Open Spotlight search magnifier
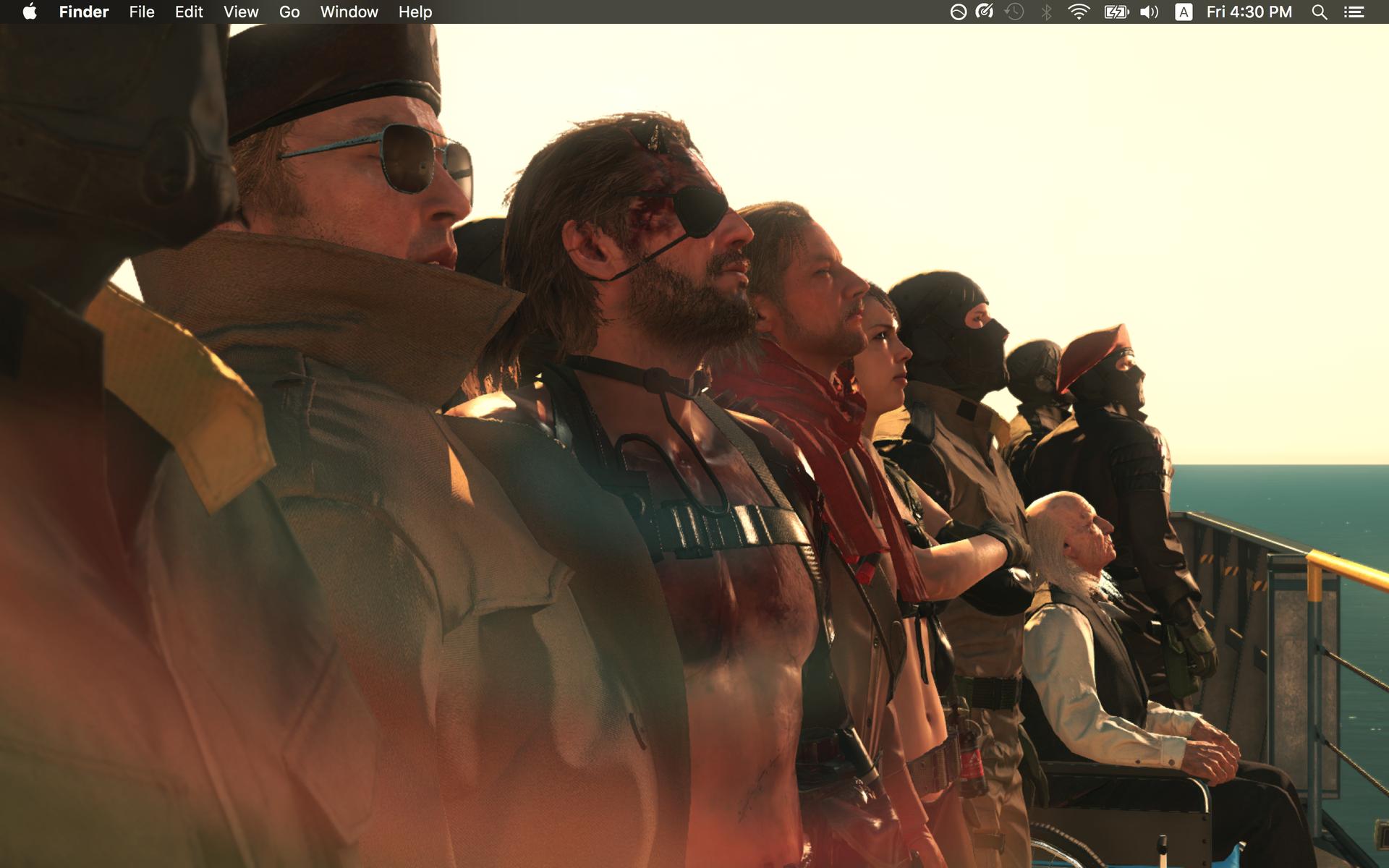 1319,12
